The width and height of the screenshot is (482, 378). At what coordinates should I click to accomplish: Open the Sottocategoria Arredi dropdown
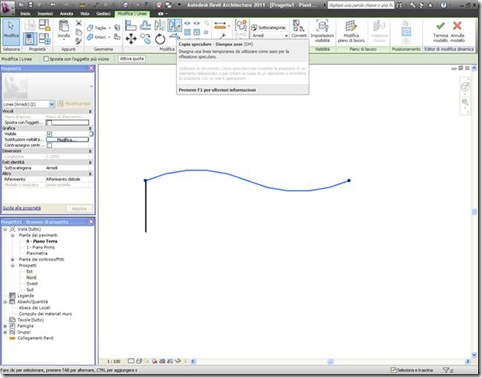(x=270, y=35)
